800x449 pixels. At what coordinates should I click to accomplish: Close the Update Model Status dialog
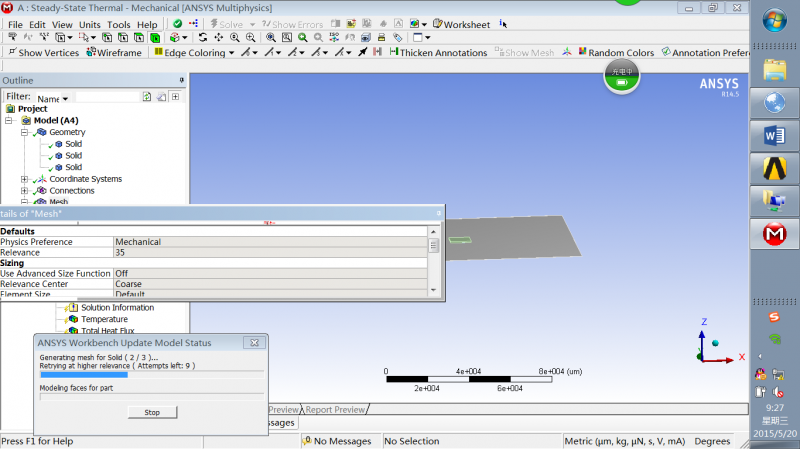click(254, 343)
